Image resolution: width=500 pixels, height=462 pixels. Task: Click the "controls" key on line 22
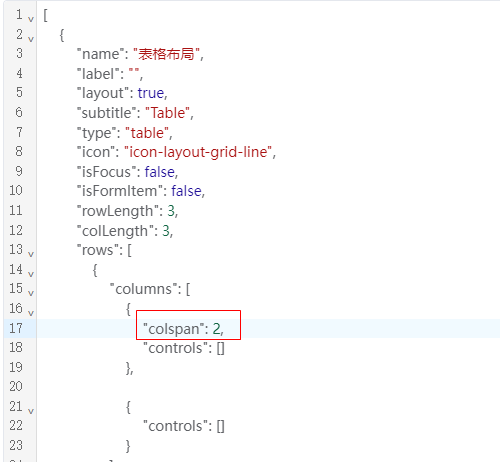click(x=175, y=426)
